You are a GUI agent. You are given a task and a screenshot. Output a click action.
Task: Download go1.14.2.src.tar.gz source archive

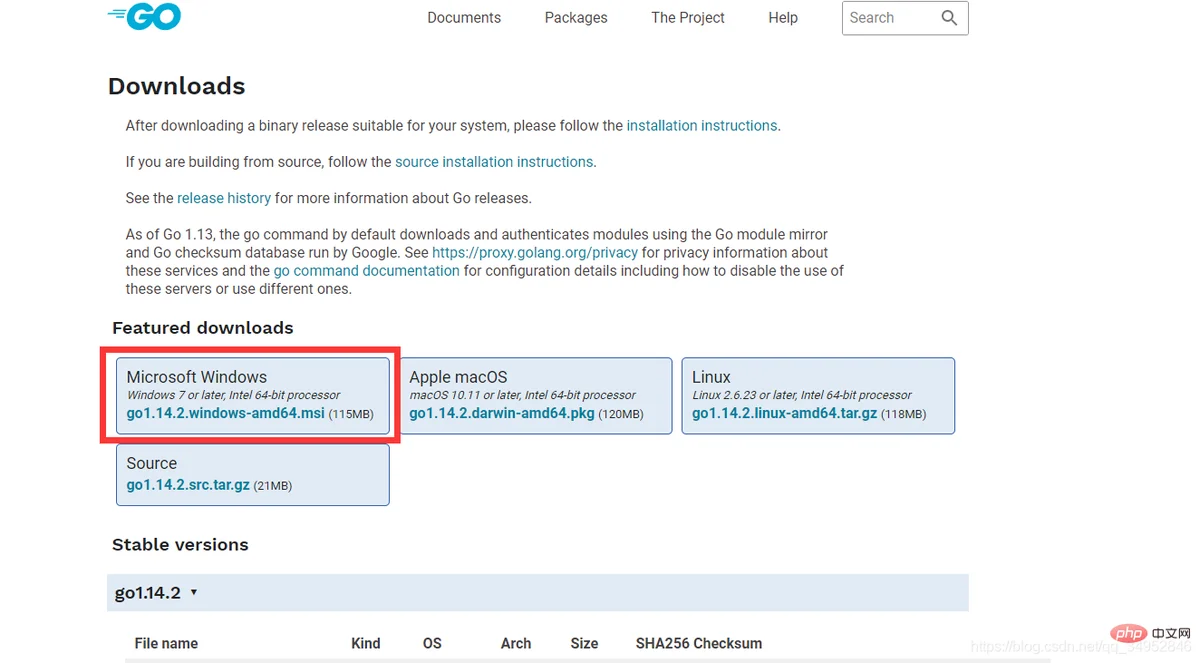click(188, 485)
